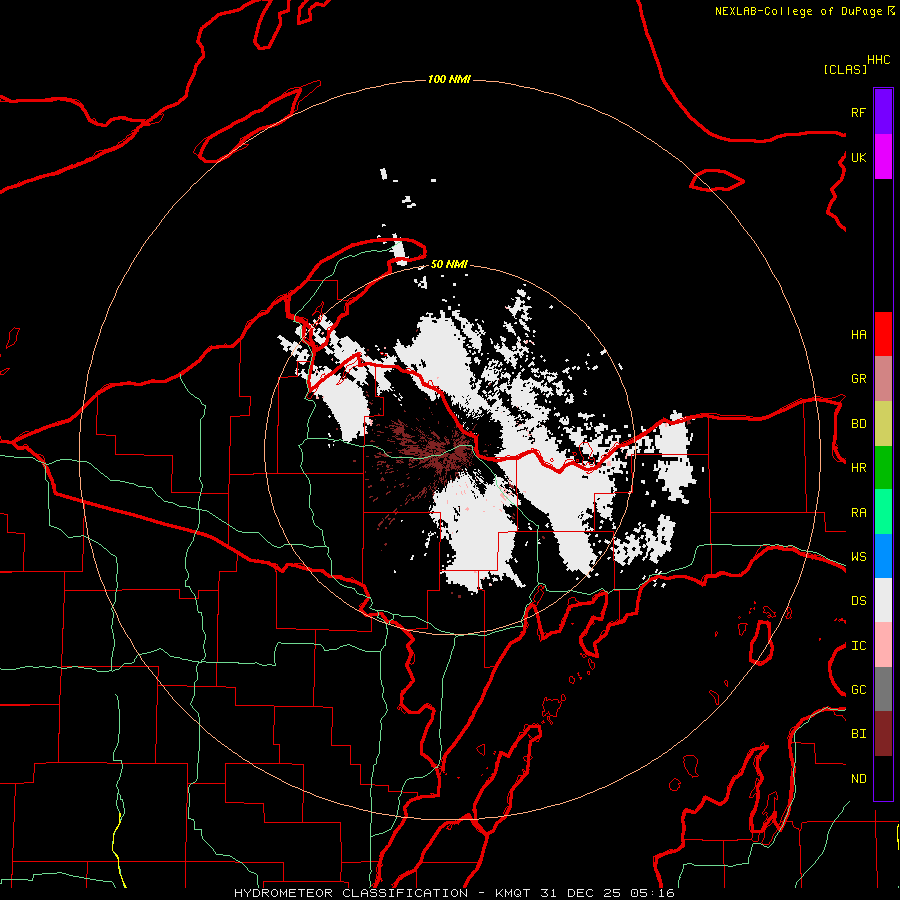Click the "UK" legend label text
The width and height of the screenshot is (900, 900).
coord(858,157)
